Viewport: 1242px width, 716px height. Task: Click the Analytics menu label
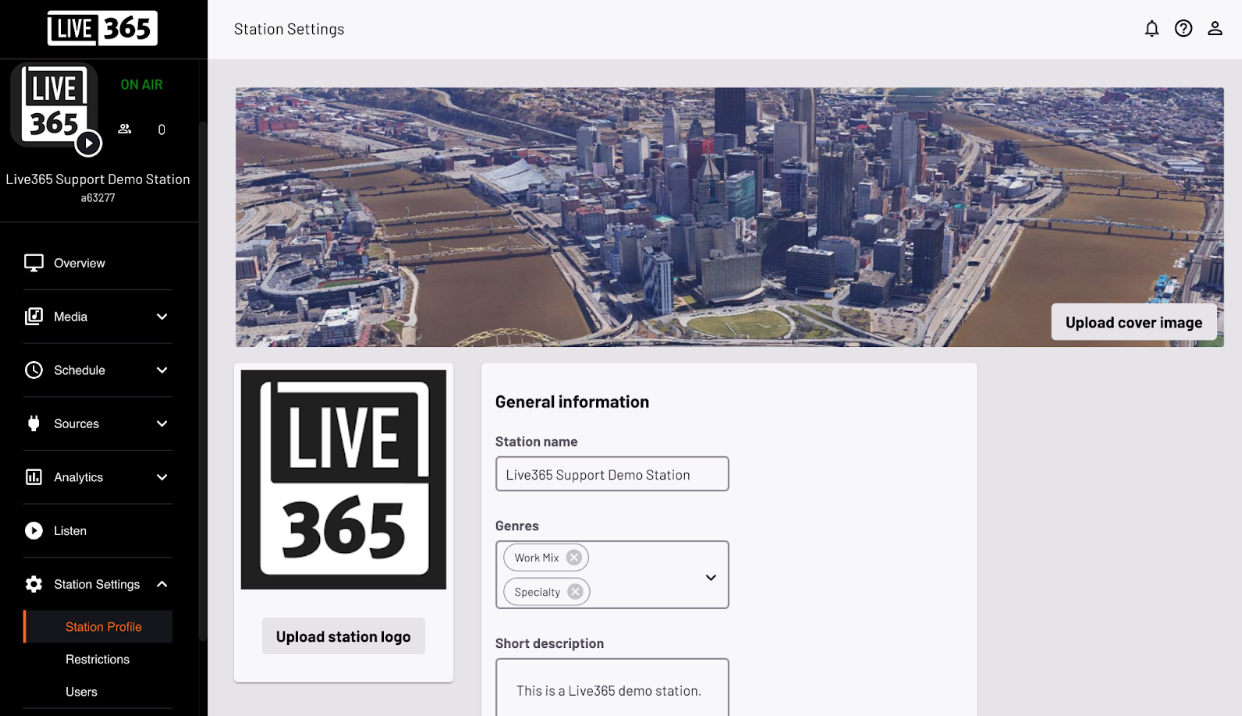[78, 477]
